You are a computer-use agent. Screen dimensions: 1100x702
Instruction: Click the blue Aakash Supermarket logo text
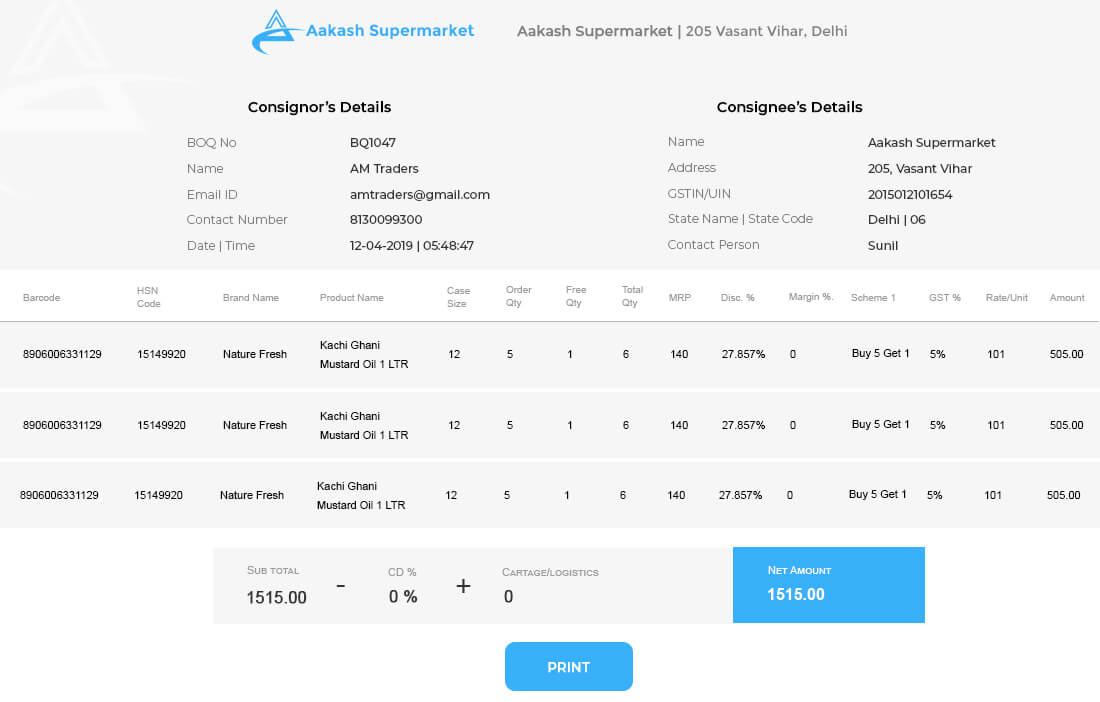pyautogui.click(x=390, y=31)
